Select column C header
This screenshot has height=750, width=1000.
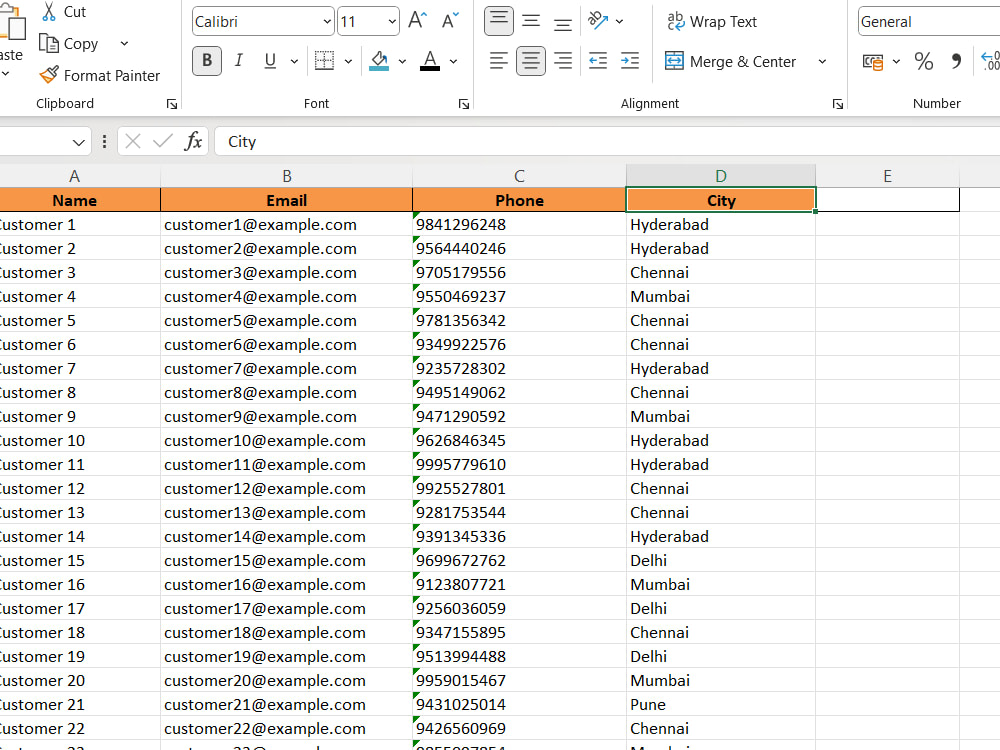click(x=519, y=176)
